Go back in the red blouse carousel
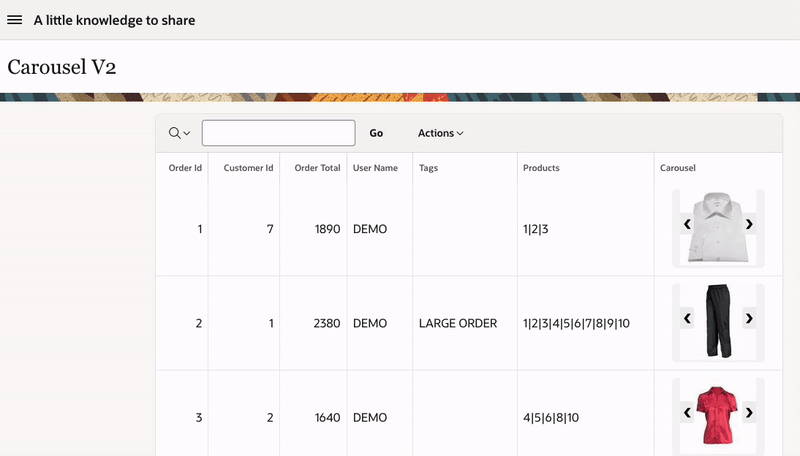This screenshot has height=456, width=800. coord(687,412)
